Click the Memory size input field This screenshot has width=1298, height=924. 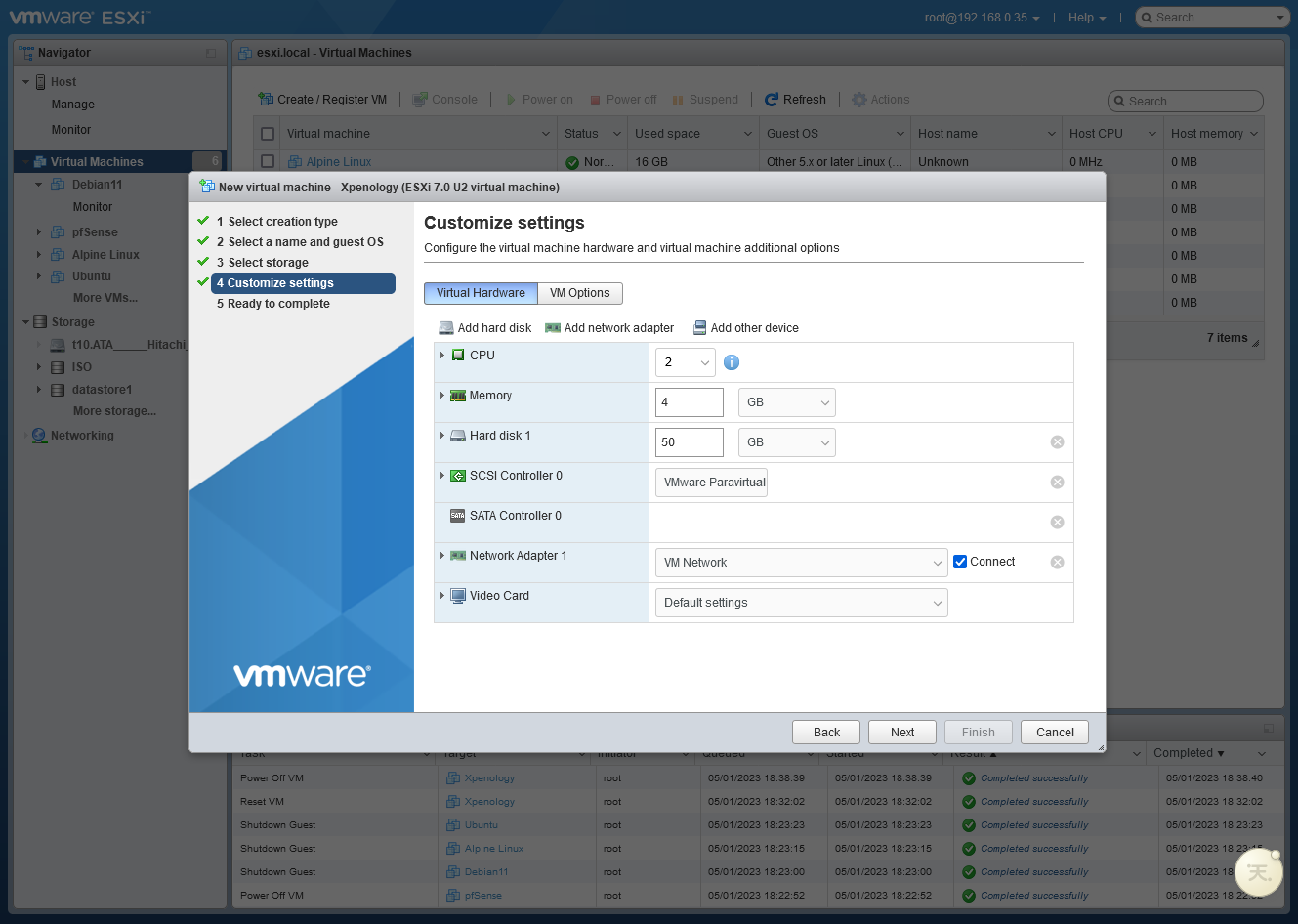[689, 402]
